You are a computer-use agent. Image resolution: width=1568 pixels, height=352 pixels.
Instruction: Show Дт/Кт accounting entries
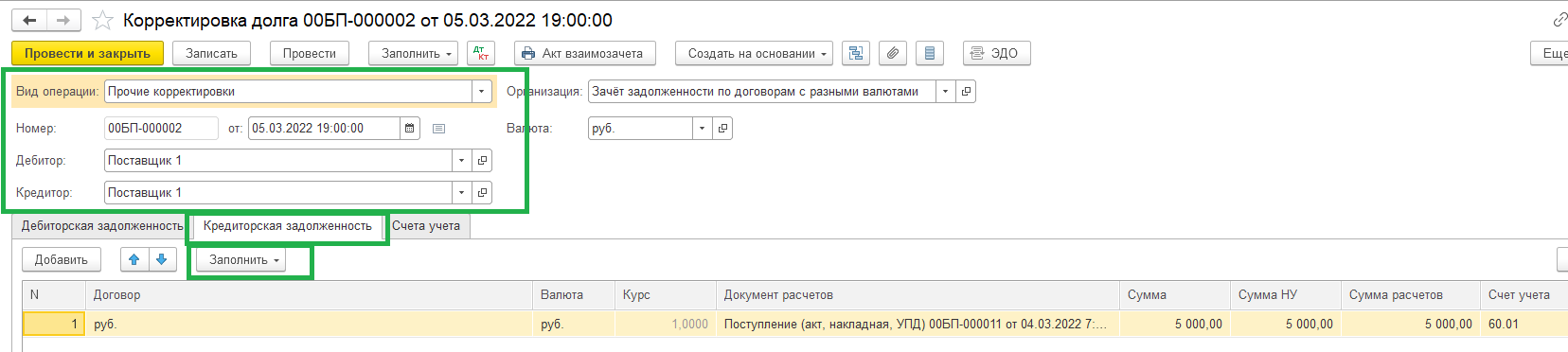[481, 53]
